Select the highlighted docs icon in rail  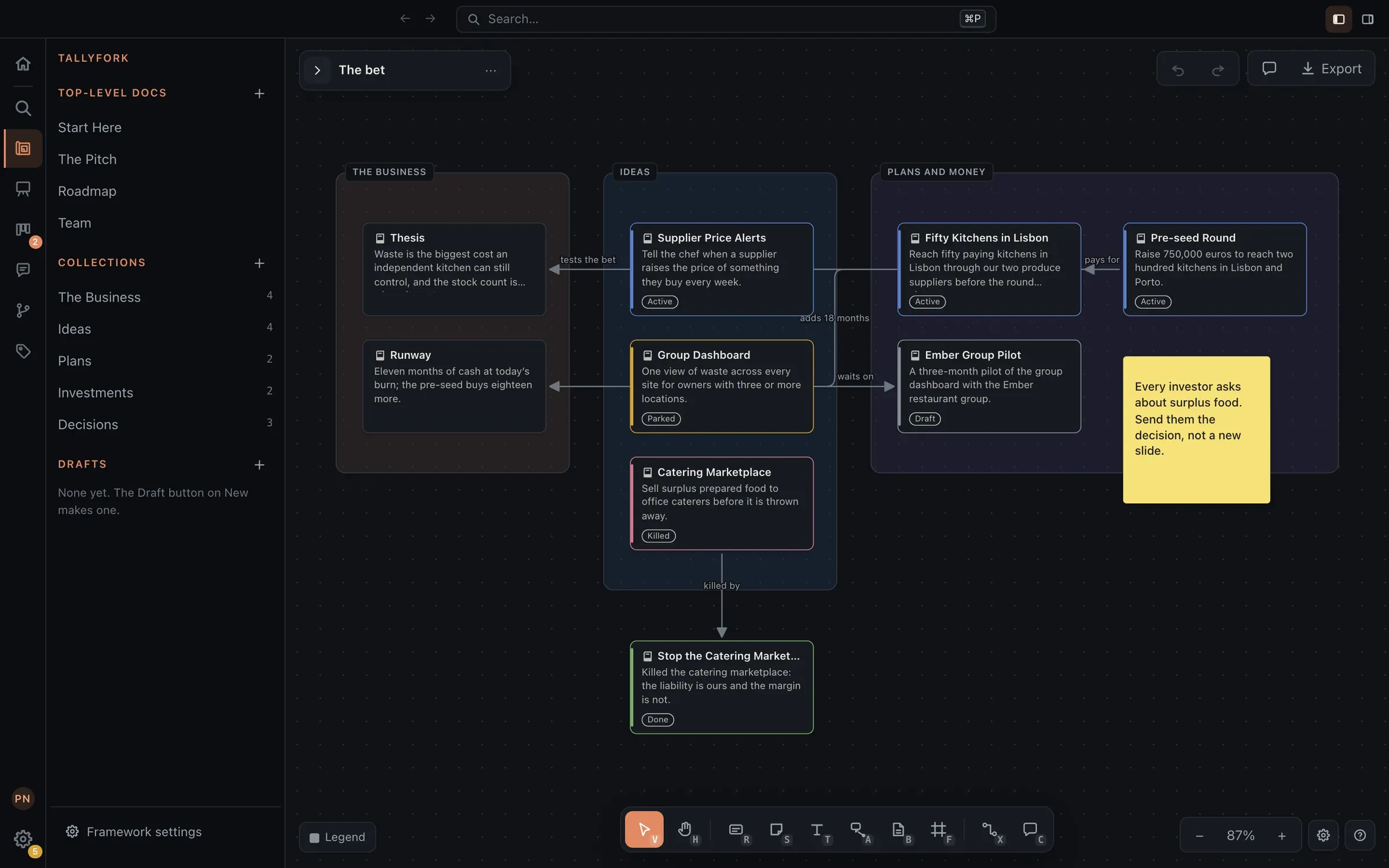click(23, 149)
